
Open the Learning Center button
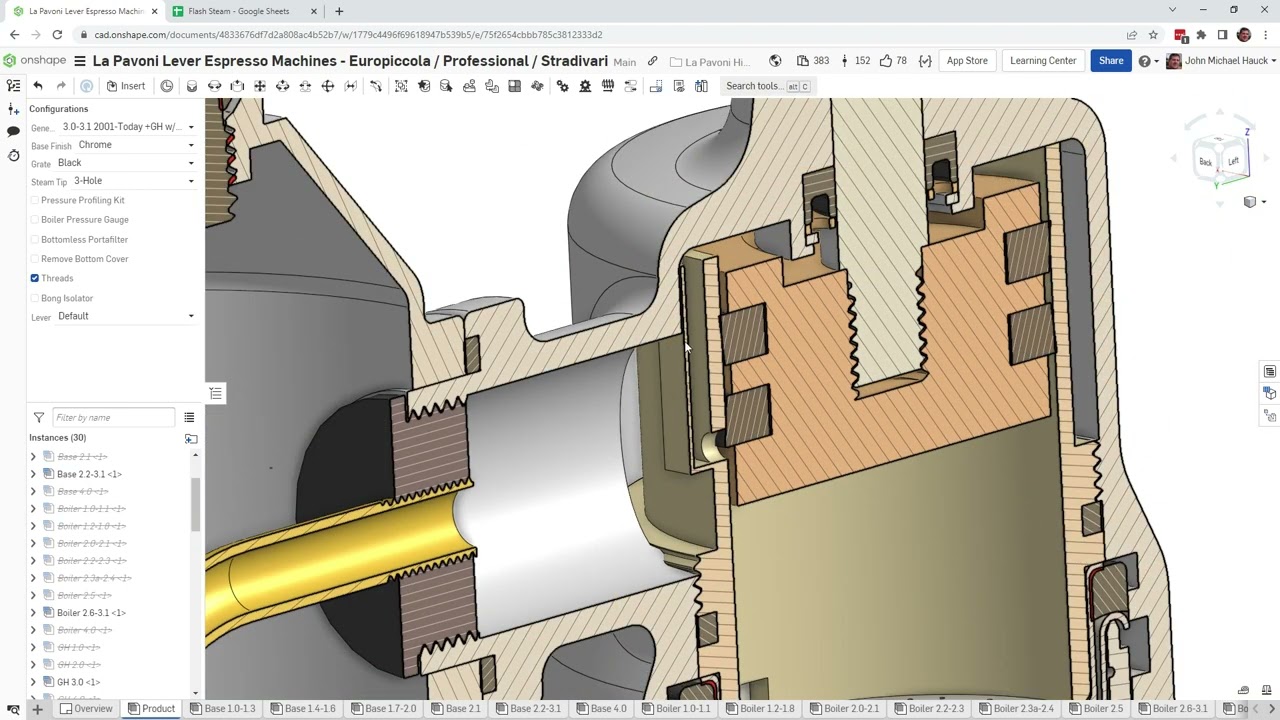point(1043,61)
